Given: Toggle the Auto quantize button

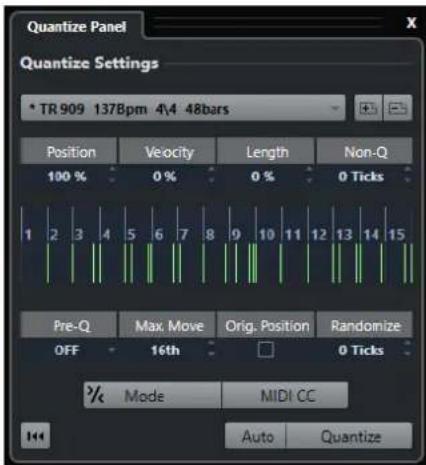Looking at the screenshot, I should [x=256, y=436].
